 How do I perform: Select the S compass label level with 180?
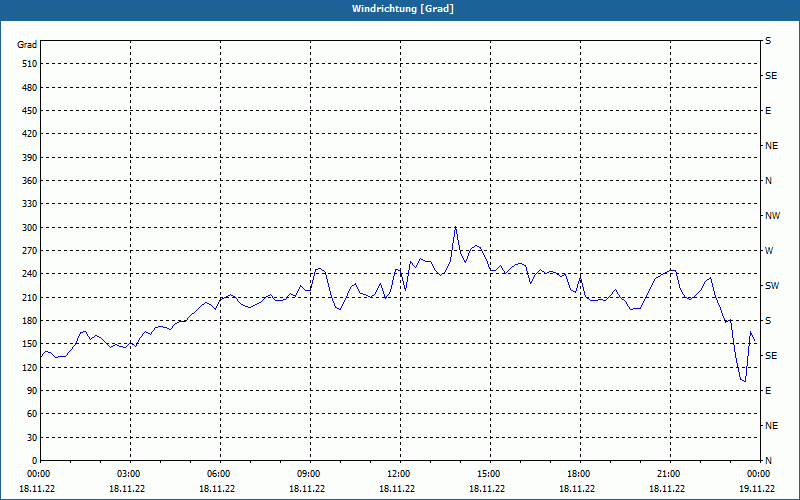coord(768,321)
